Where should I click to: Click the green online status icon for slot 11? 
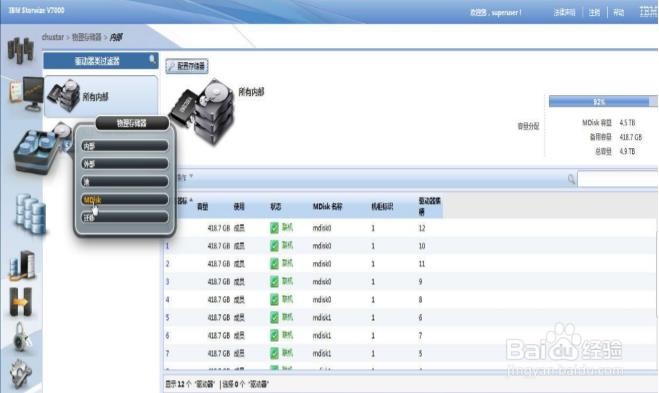(x=274, y=264)
